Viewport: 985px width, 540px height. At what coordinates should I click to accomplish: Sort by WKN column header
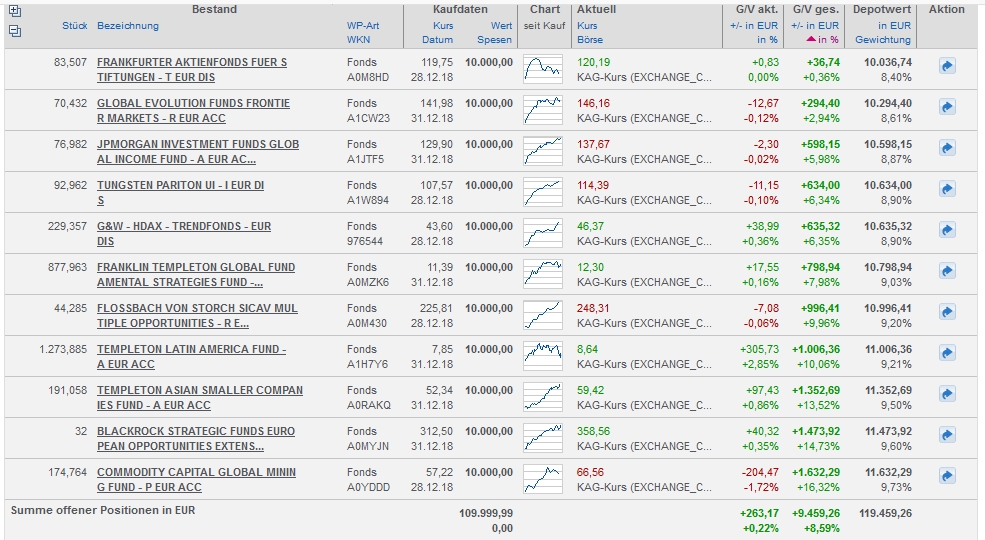358,40
